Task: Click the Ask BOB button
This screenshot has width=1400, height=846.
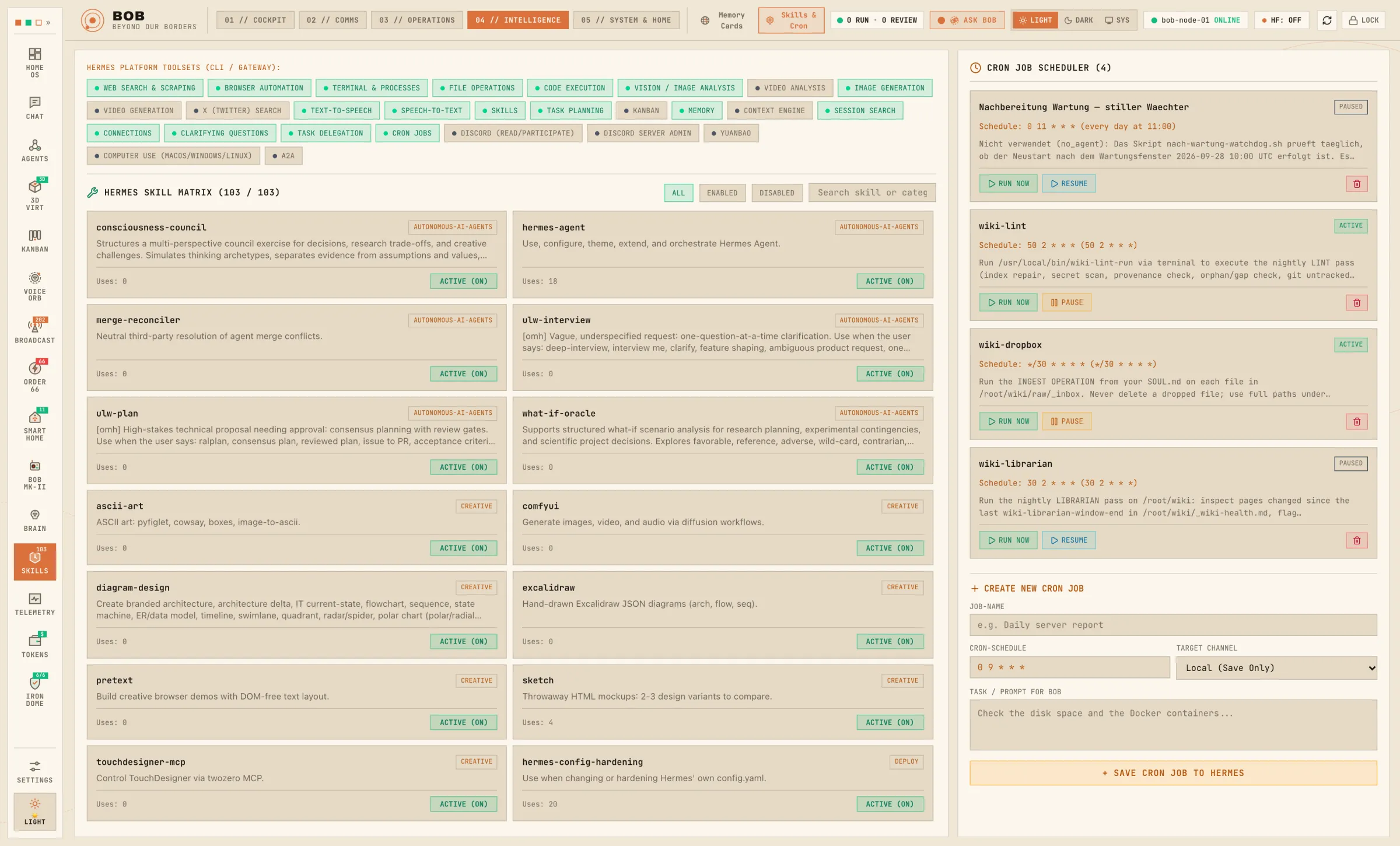Action: coord(967,20)
